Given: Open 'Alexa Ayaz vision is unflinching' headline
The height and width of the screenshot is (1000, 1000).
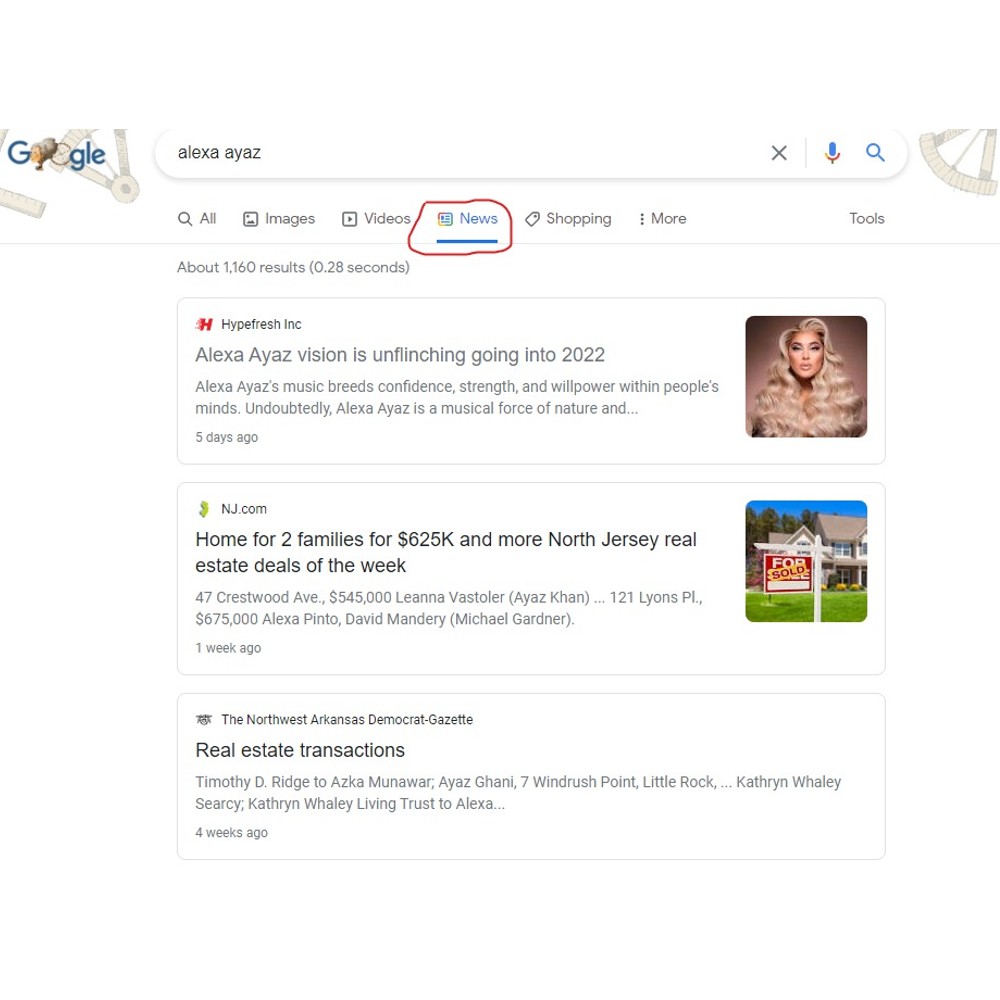Looking at the screenshot, I should [400, 355].
